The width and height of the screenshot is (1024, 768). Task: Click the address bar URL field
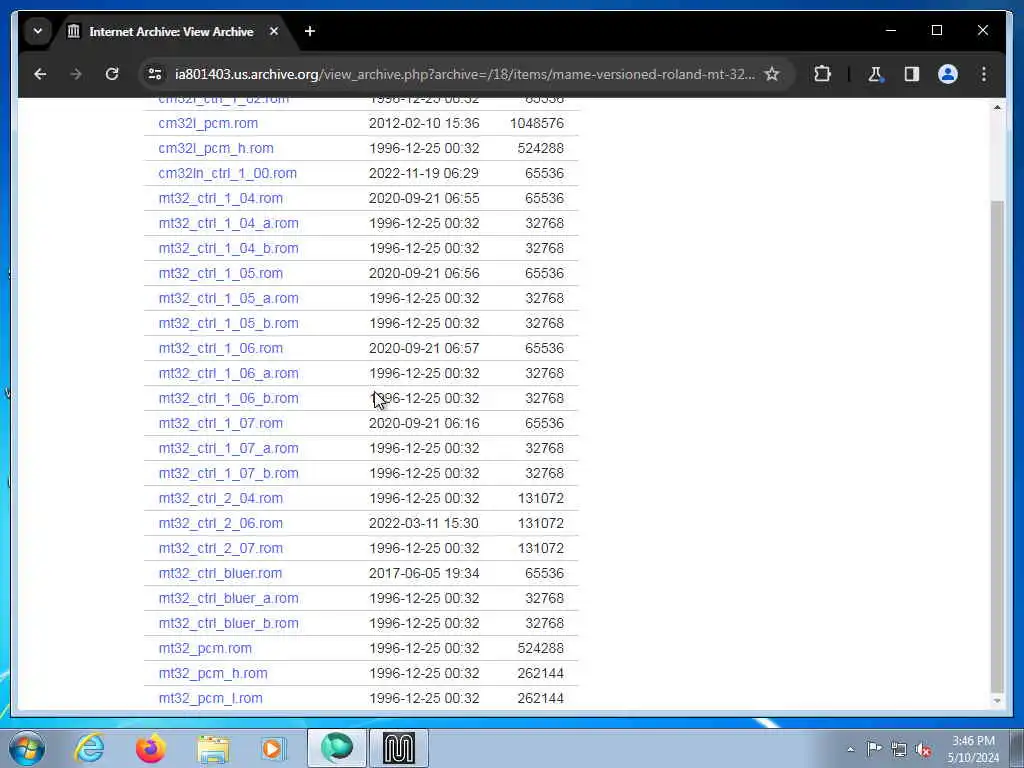(x=464, y=74)
